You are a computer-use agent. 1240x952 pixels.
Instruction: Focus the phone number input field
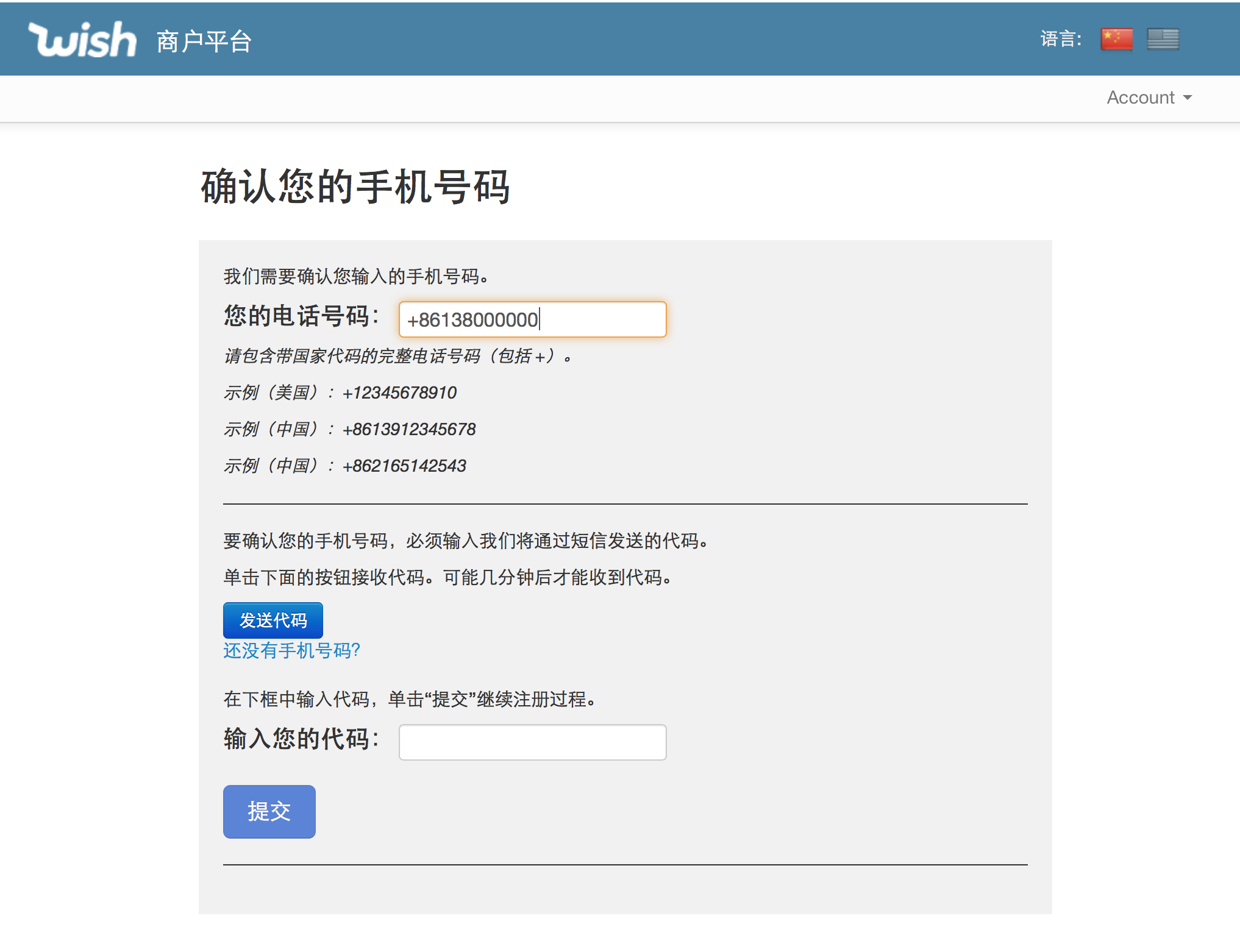(532, 319)
